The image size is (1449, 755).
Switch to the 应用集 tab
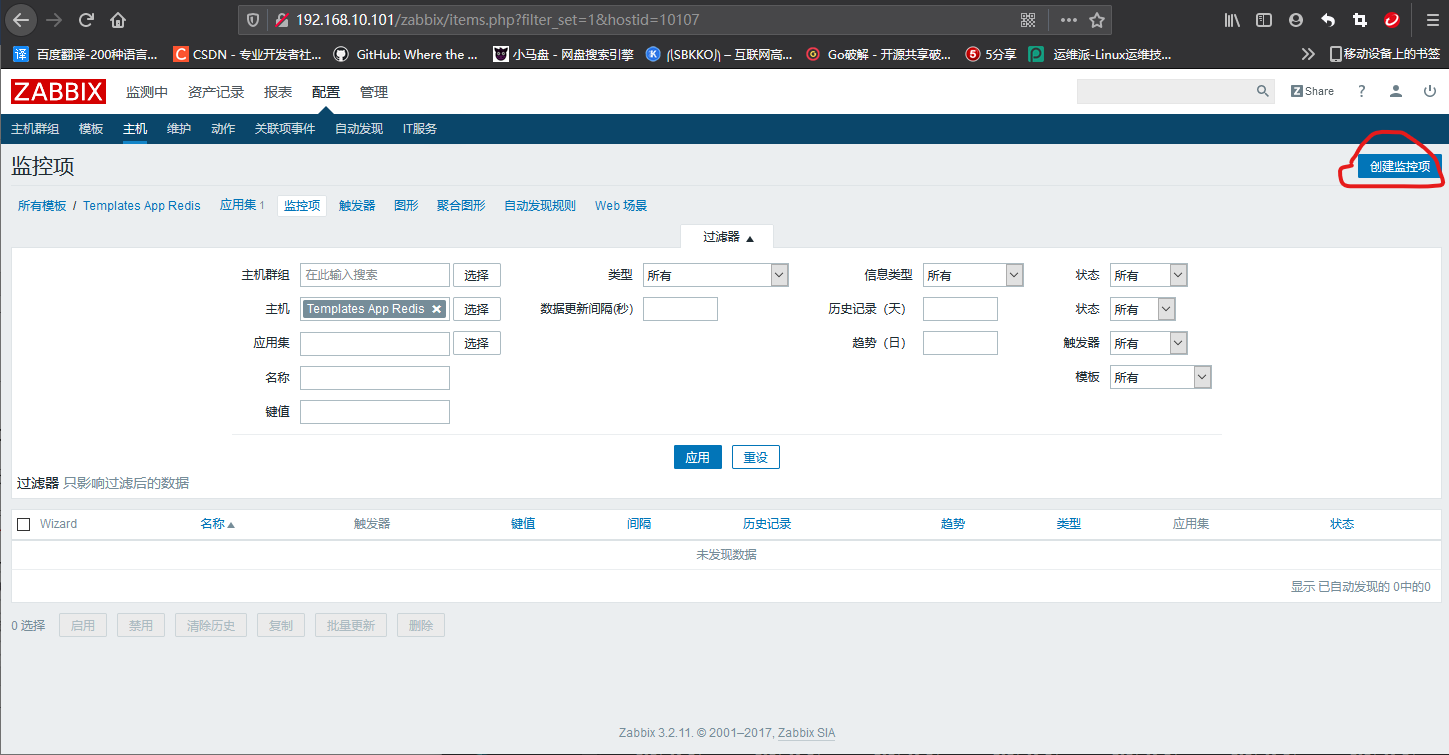click(x=242, y=206)
